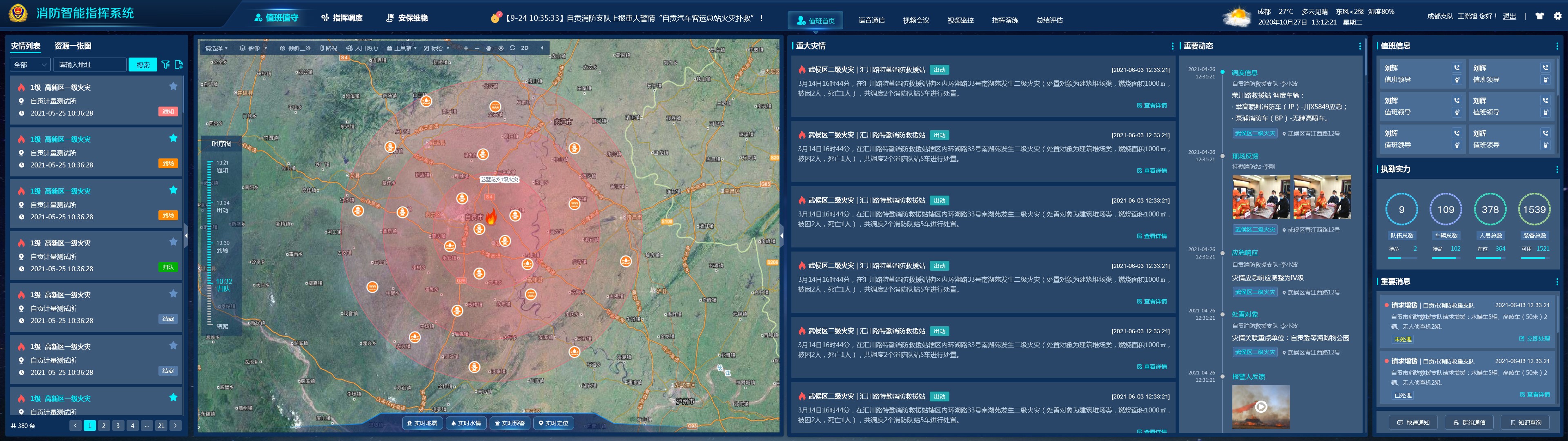Click the 请输入地址 address input field

pos(89,65)
